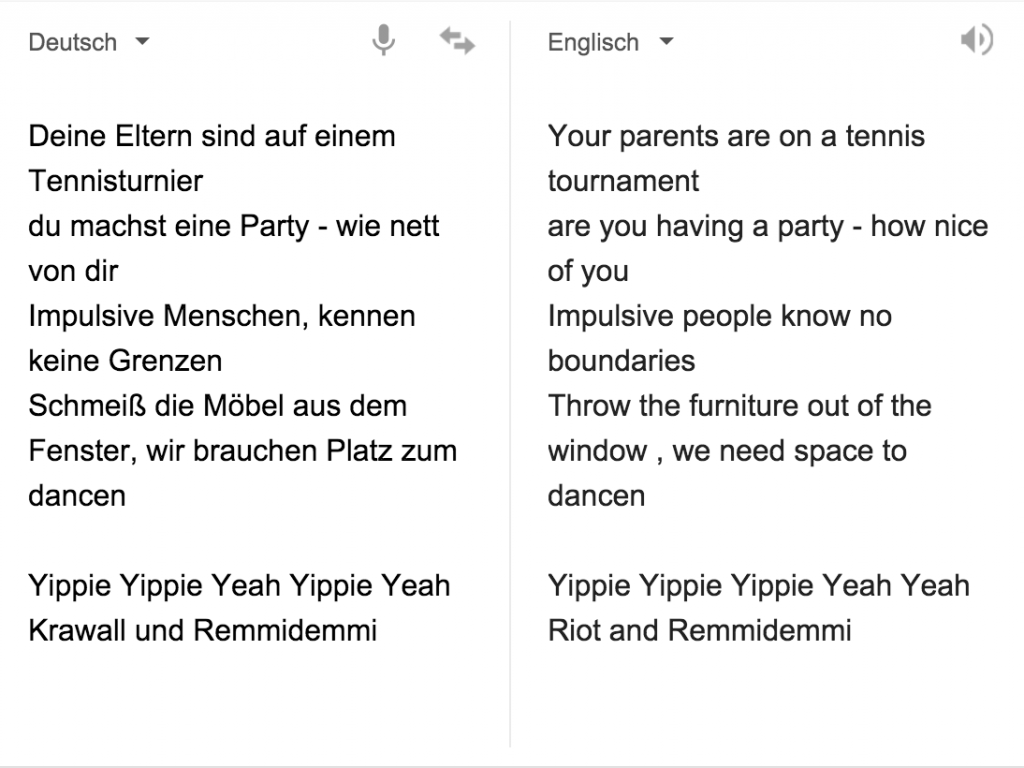Screen dimensions: 1024x768
Task: Click the translated word 'Riot'
Action: [x=570, y=630]
